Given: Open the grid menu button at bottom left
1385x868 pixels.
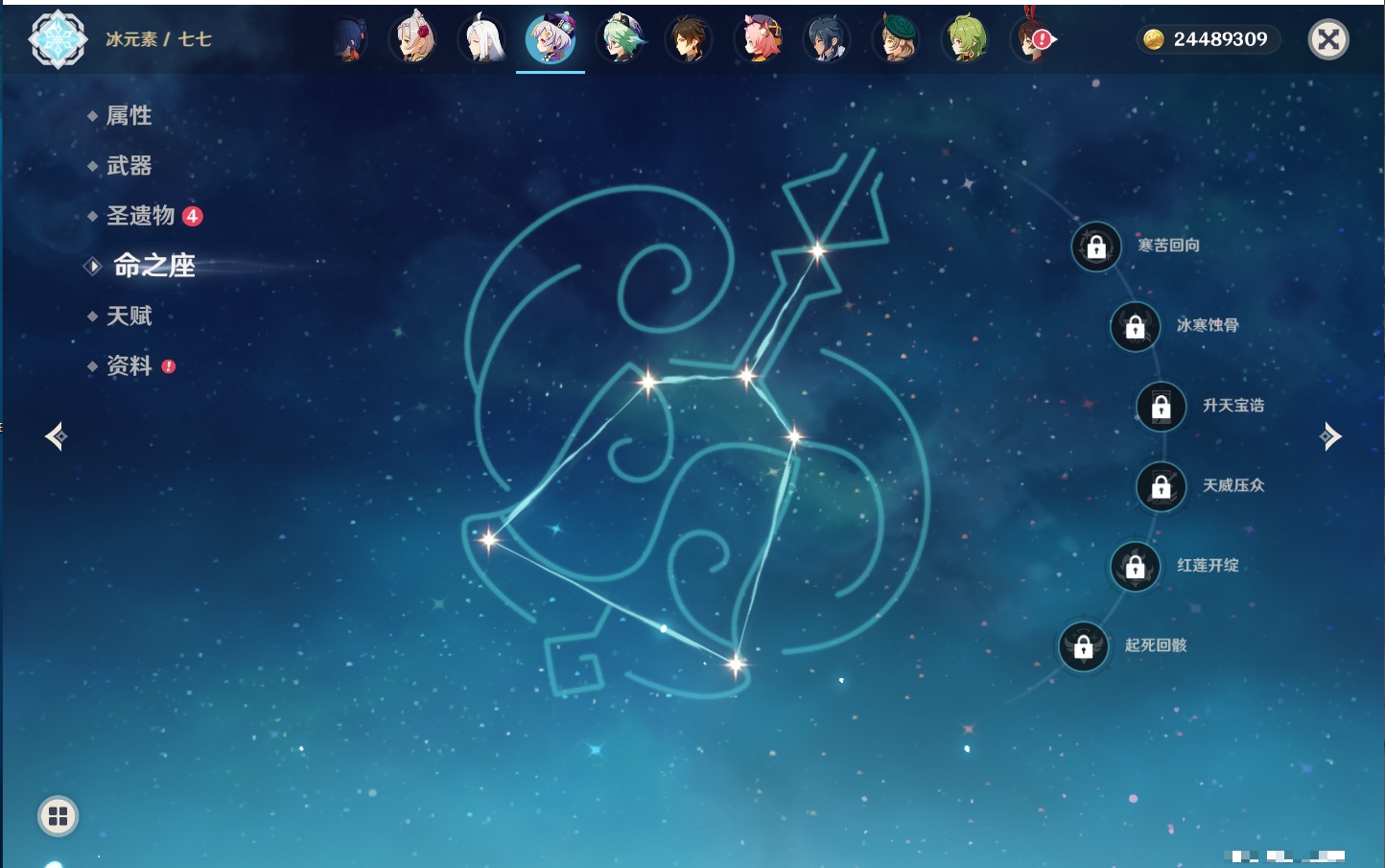Looking at the screenshot, I should (58, 816).
